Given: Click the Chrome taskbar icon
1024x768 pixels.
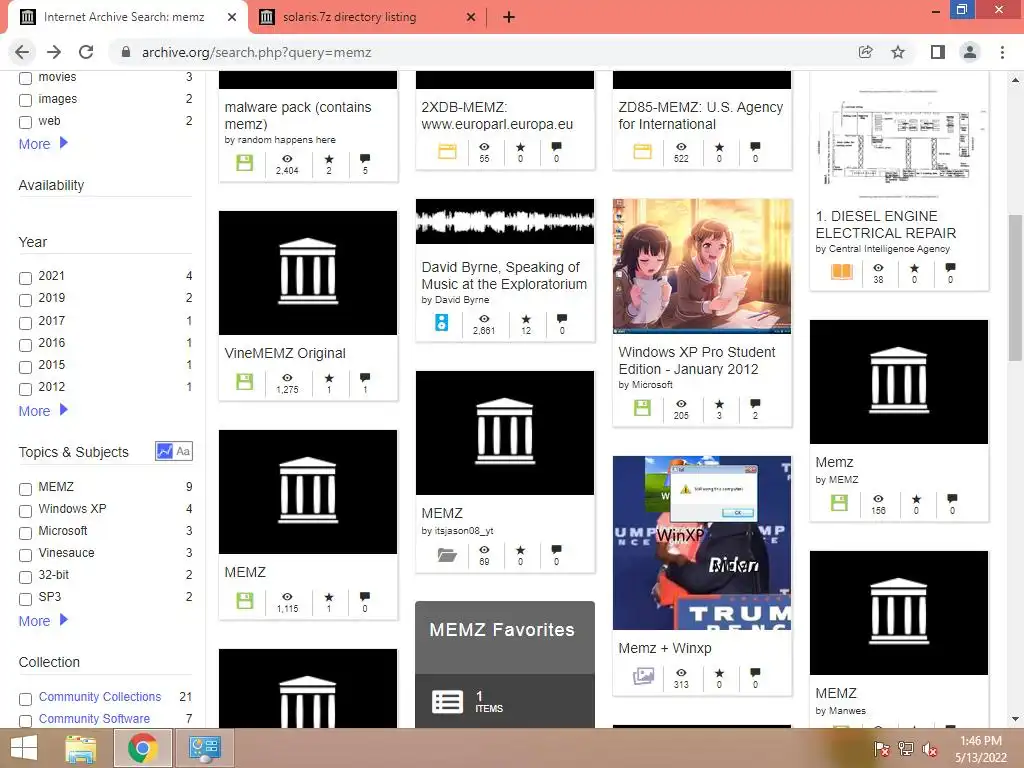Looking at the screenshot, I should tap(143, 748).
